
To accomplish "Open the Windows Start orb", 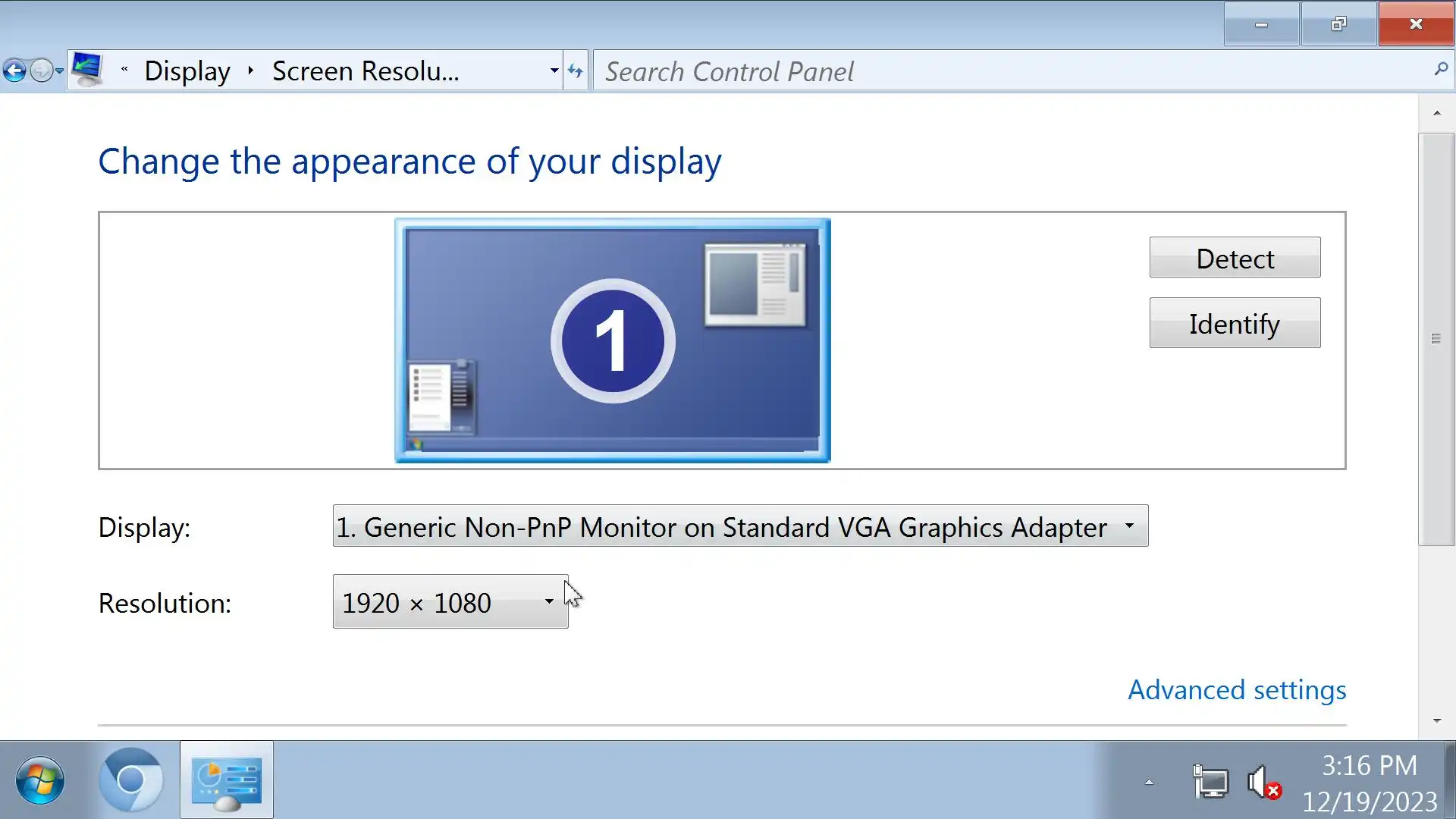I will 39,780.
